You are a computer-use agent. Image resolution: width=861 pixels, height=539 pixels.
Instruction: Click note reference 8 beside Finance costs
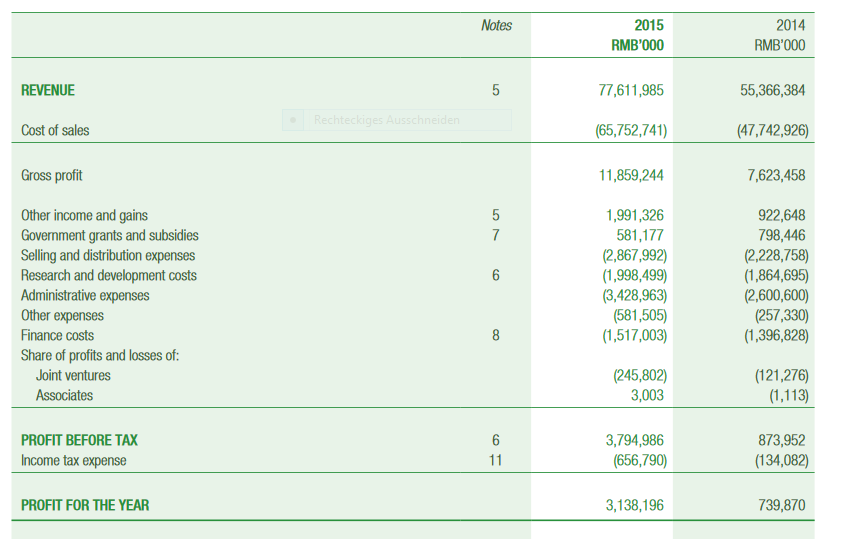click(x=495, y=335)
